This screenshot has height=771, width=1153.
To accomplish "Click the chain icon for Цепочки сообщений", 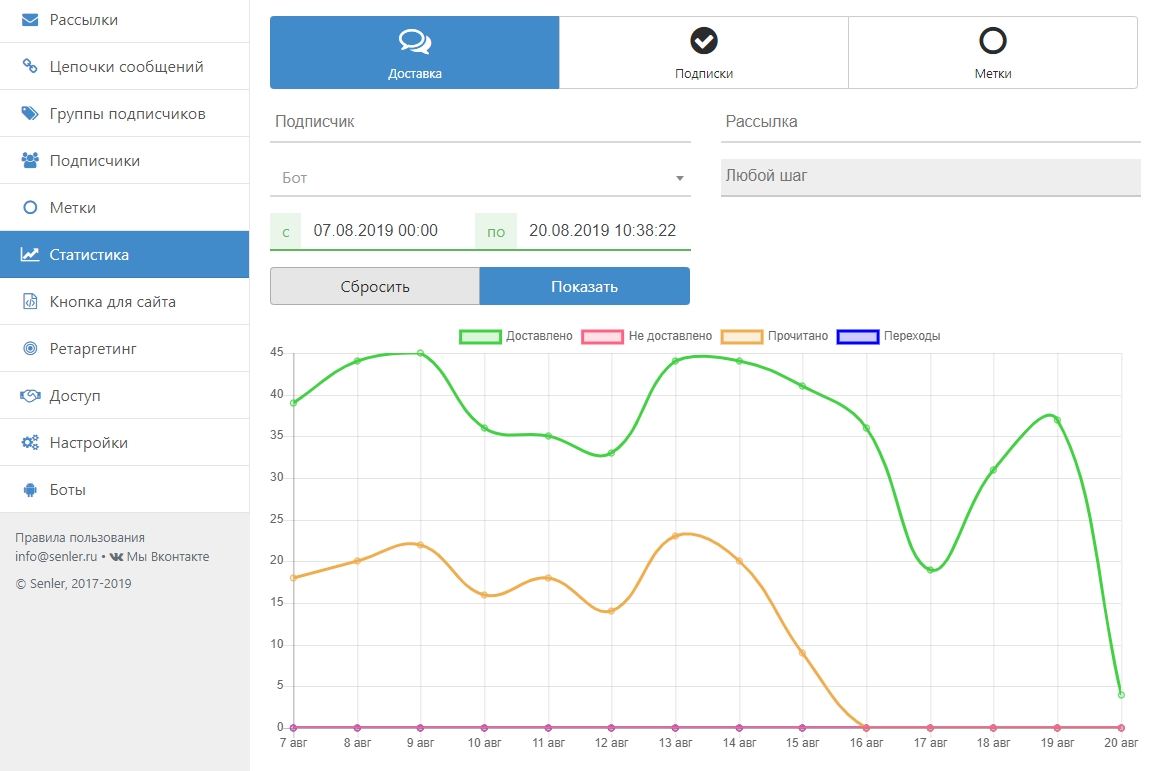I will [x=30, y=67].
